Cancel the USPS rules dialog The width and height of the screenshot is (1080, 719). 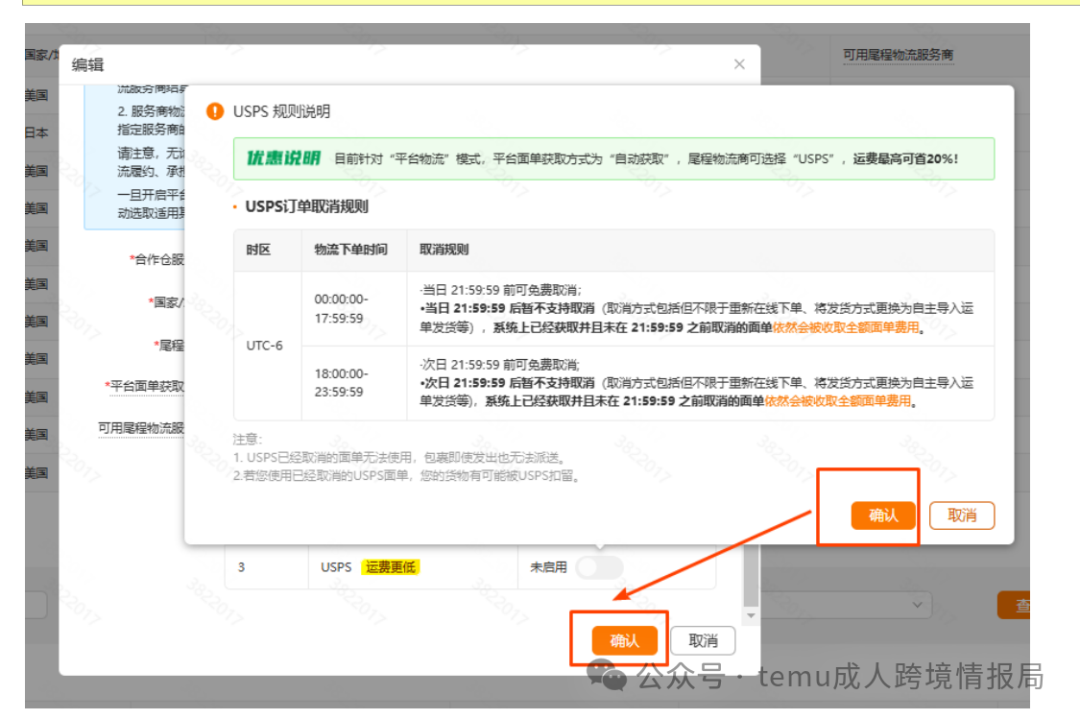click(962, 515)
